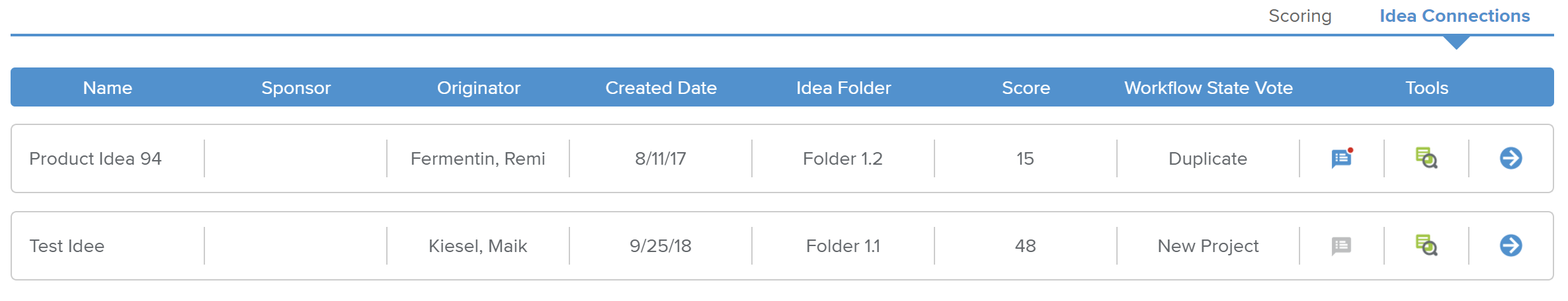Open comments for Product Idea 94
The width and height of the screenshot is (1568, 301).
point(1341,159)
